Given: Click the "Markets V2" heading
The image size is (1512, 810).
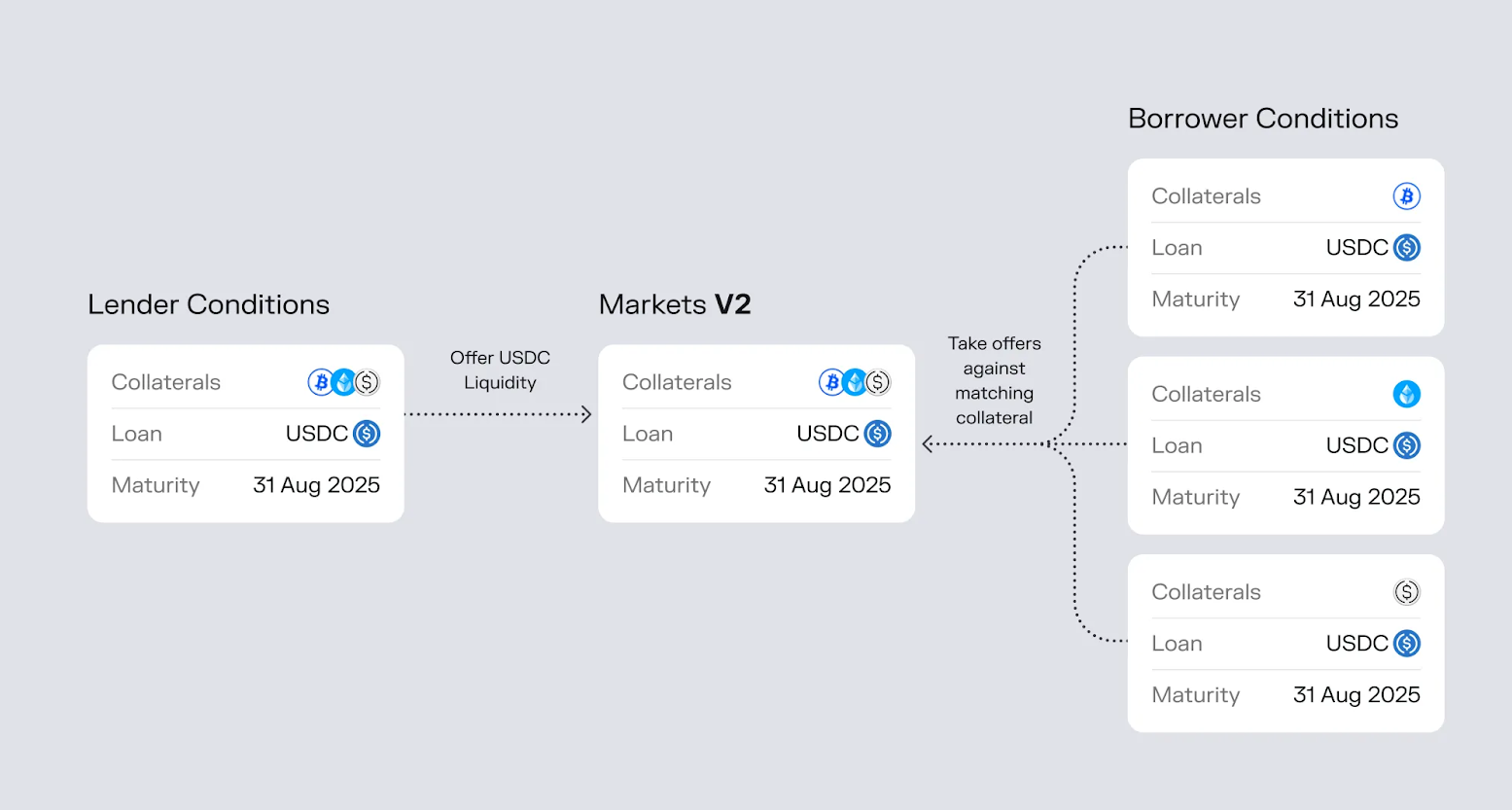Looking at the screenshot, I should (x=675, y=304).
